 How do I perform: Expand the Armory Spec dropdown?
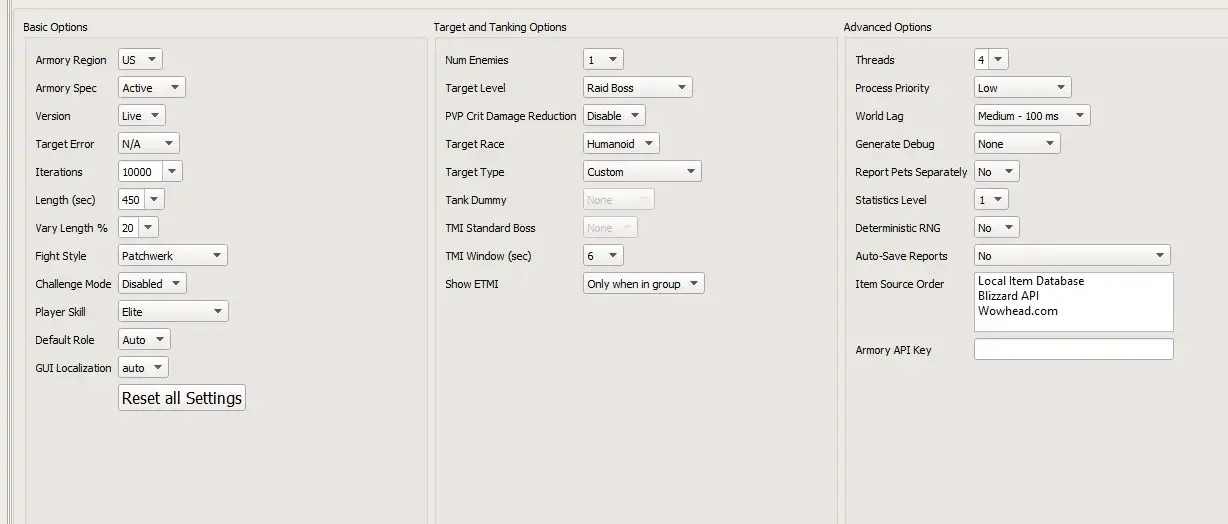click(151, 88)
